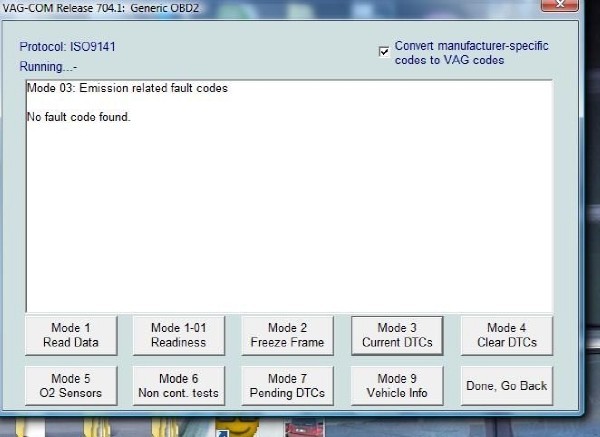Viewport: 600px width, 437px height.
Task: Toggle convert manufacturer-specific codes checkbox
Action: tap(384, 51)
